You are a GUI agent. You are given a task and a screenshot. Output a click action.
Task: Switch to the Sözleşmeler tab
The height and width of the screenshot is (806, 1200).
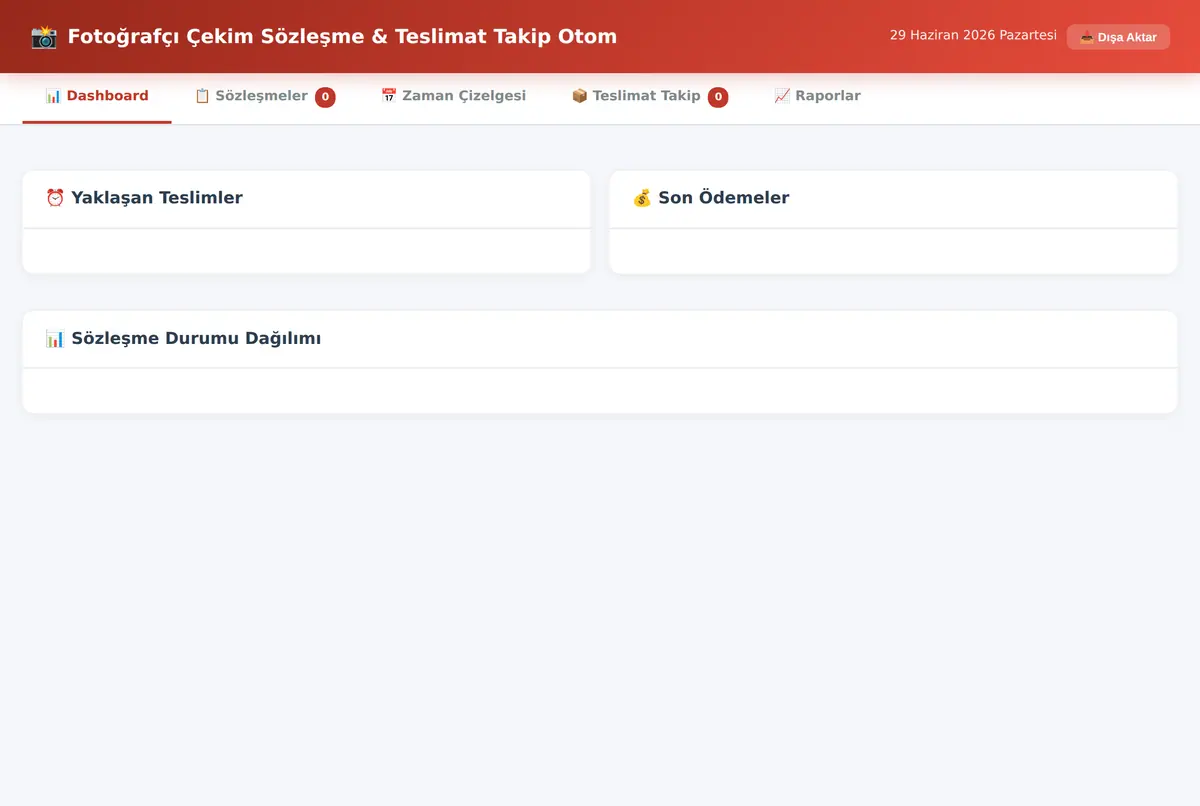(264, 96)
